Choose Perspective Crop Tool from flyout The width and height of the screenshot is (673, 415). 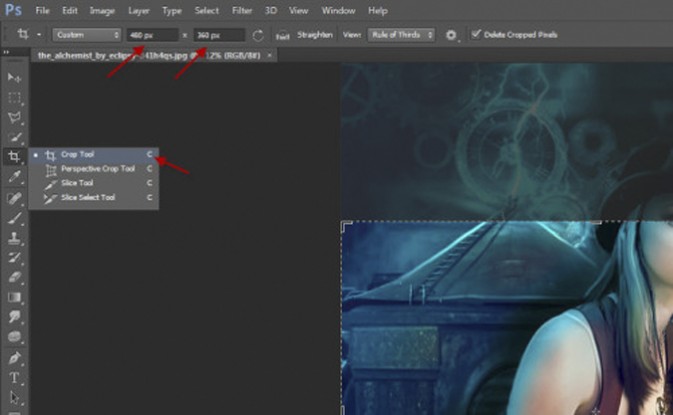(x=96, y=169)
